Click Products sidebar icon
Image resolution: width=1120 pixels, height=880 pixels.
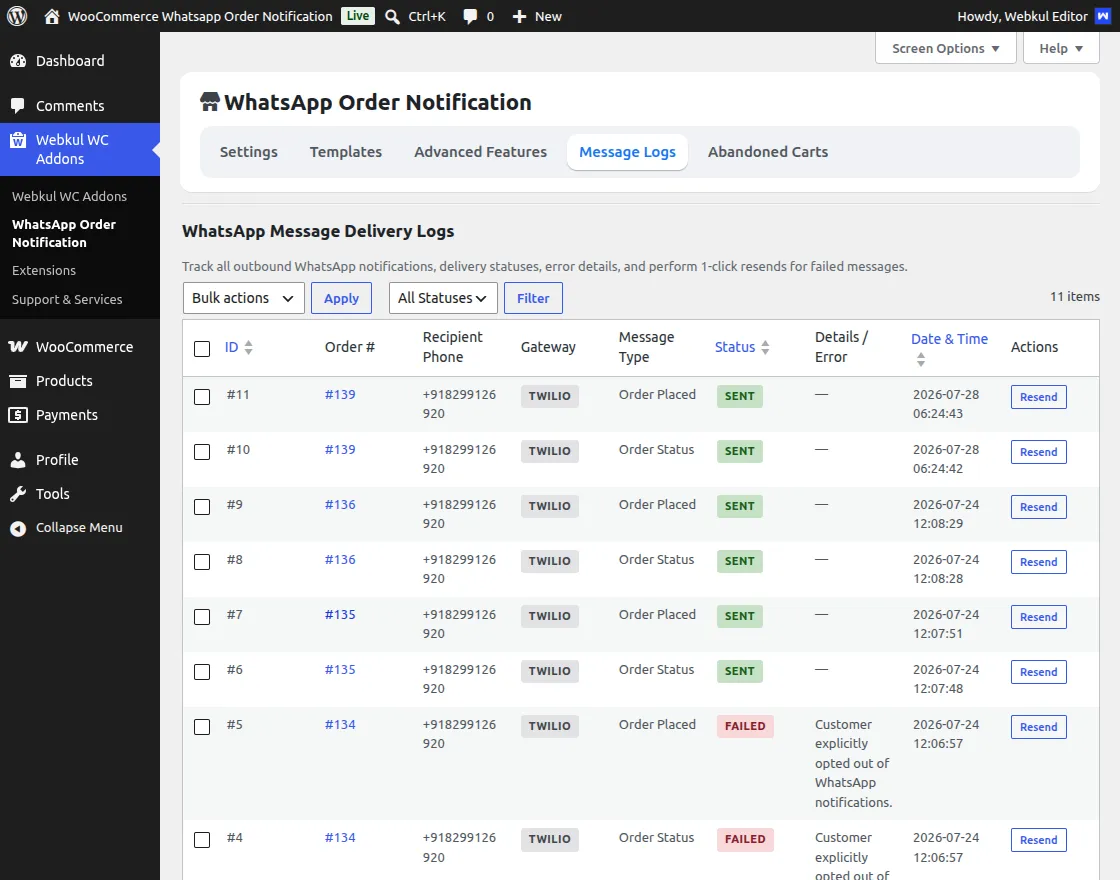18,381
